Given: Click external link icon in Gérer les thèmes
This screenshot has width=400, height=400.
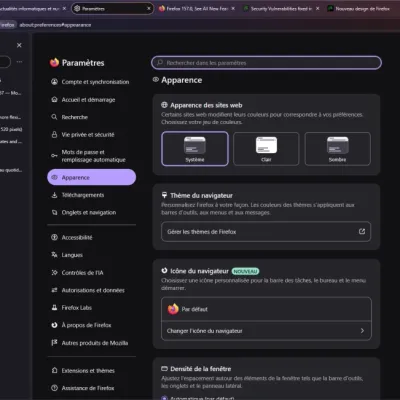Looking at the screenshot, I should [362, 231].
